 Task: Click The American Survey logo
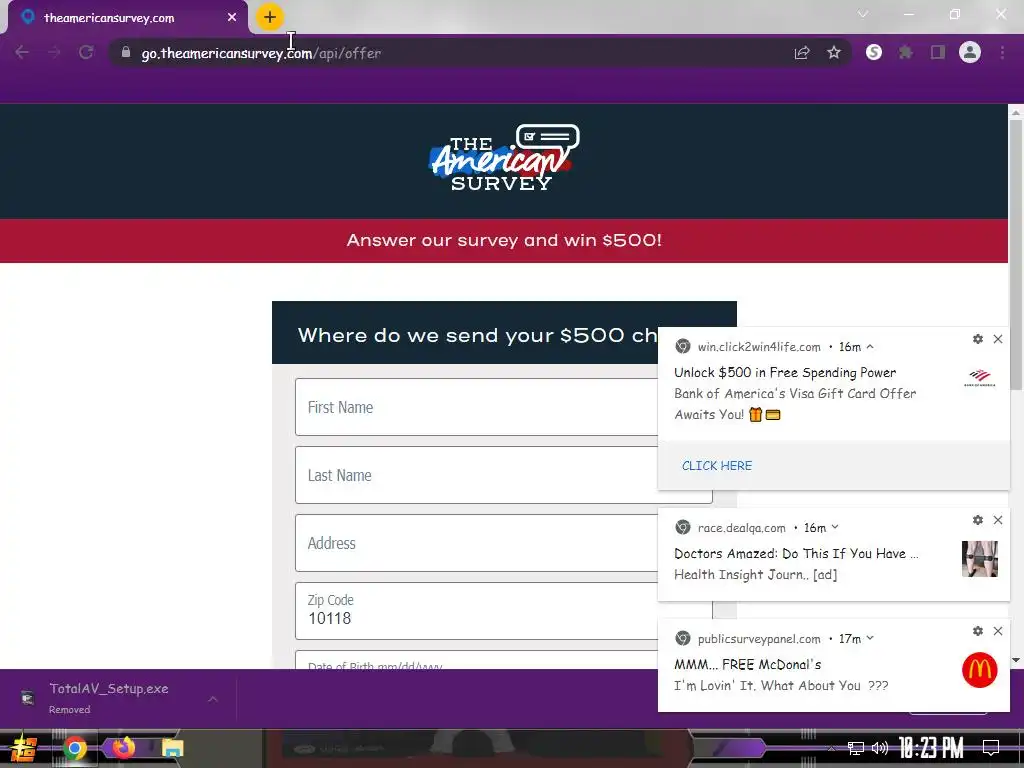(504, 158)
